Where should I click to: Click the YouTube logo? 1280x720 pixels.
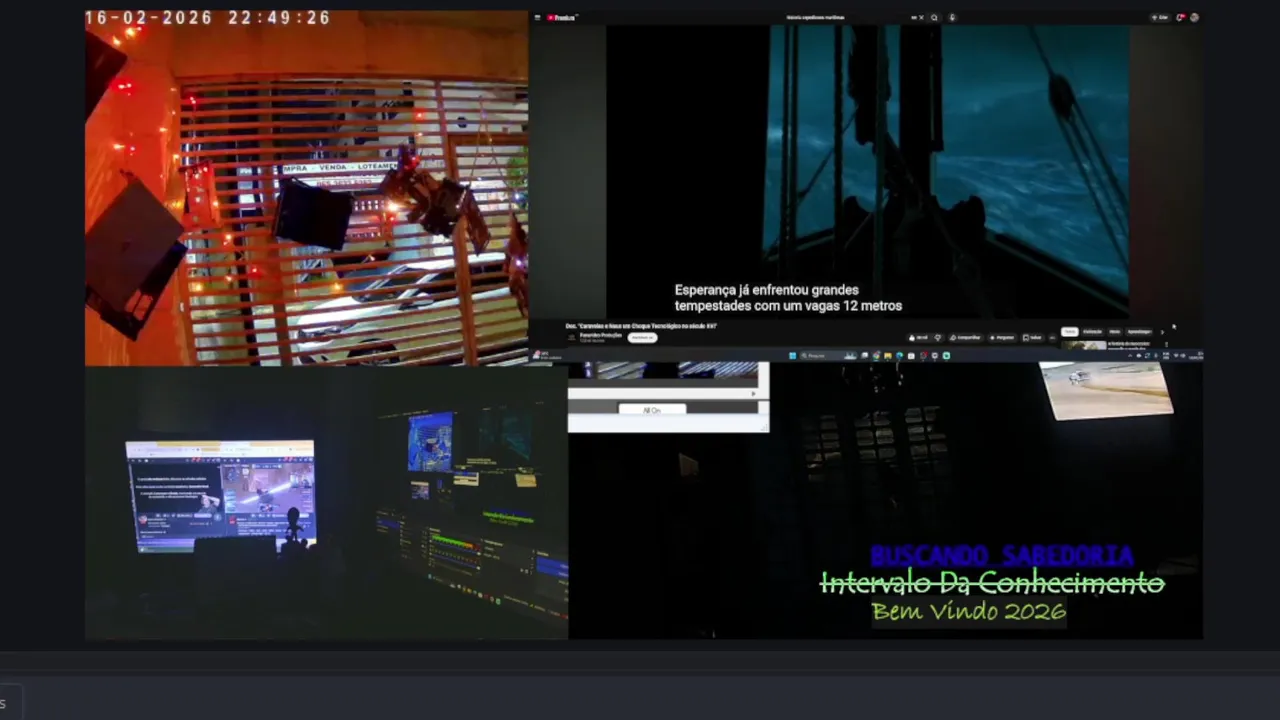click(x=560, y=17)
